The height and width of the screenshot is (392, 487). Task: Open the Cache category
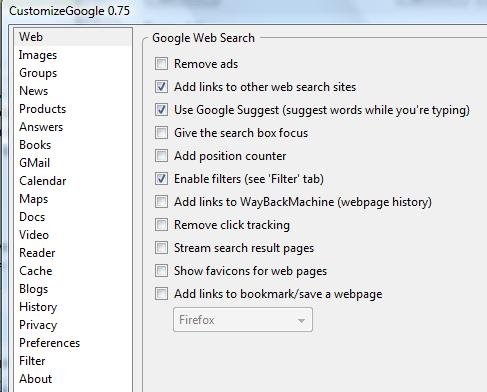click(73, 271)
